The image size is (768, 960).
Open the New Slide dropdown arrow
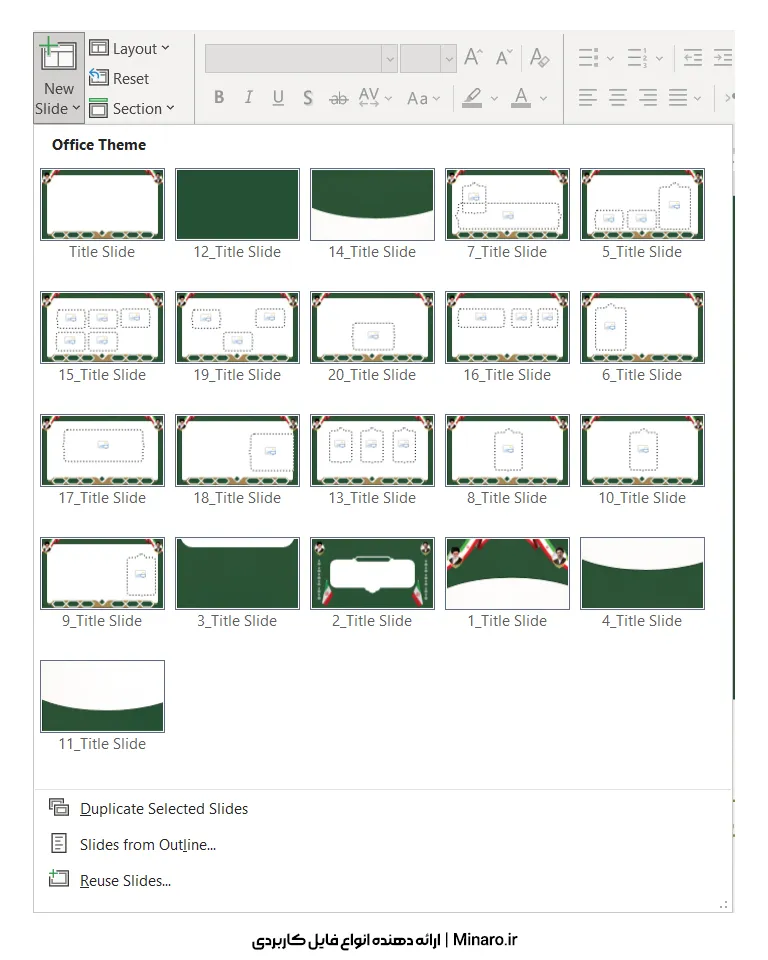click(x=76, y=108)
